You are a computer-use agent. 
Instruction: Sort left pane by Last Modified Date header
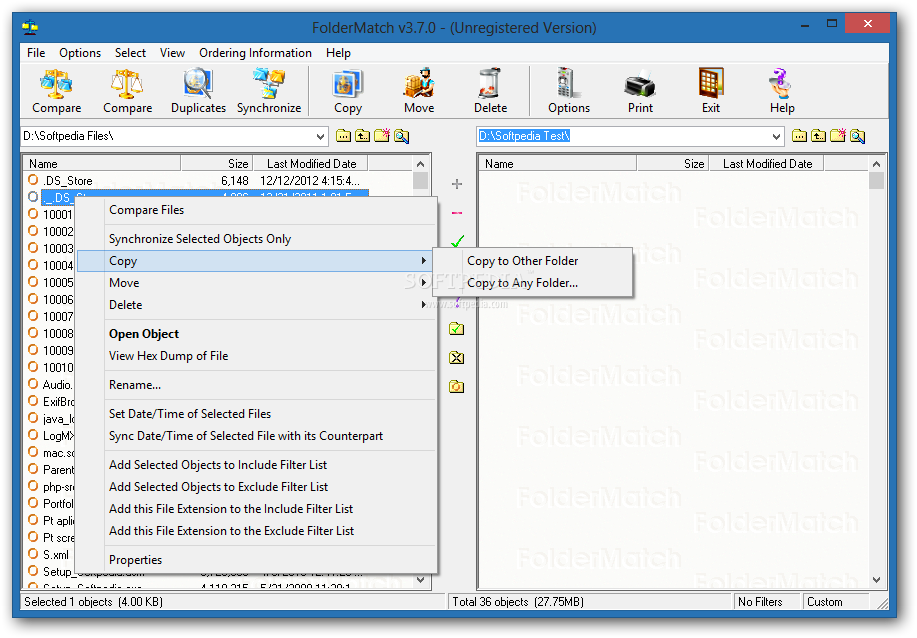point(311,164)
